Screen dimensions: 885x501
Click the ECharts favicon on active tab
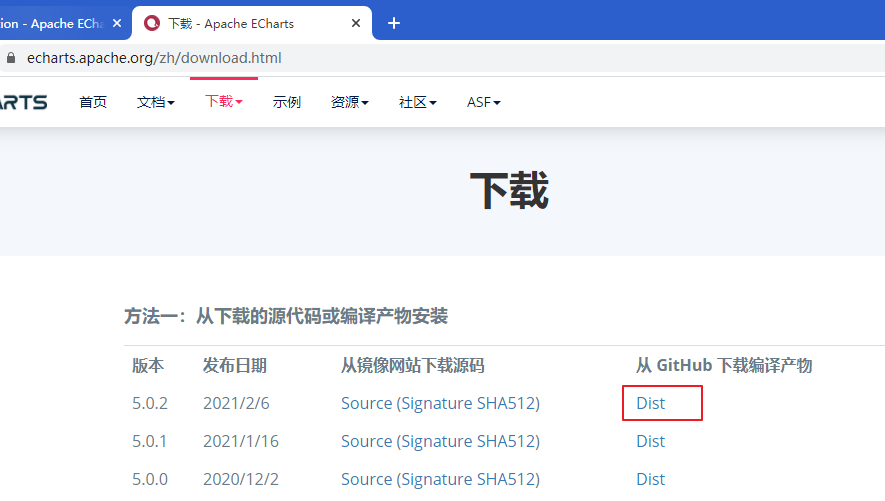pyautogui.click(x=152, y=23)
